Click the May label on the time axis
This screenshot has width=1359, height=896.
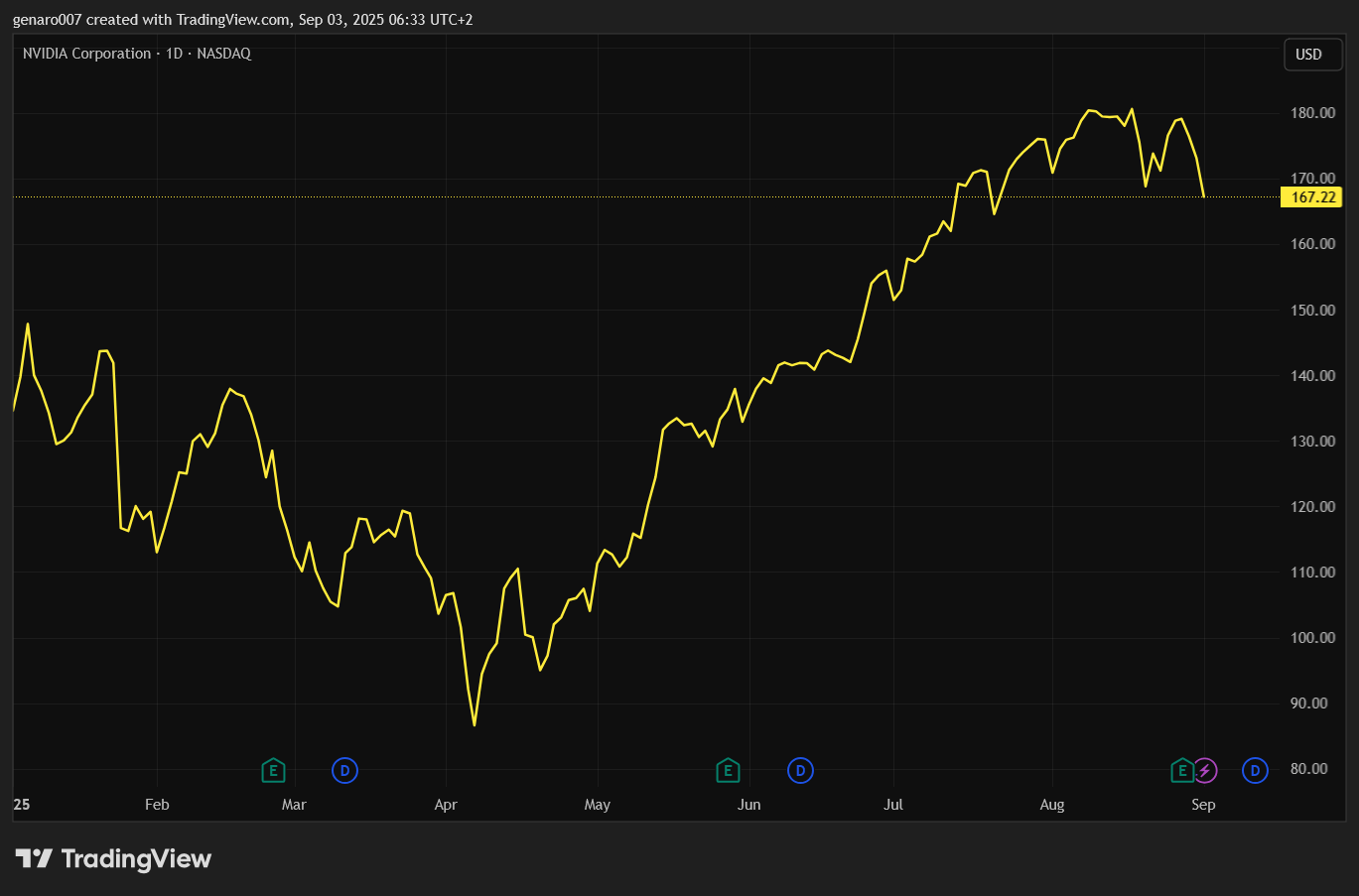[597, 805]
